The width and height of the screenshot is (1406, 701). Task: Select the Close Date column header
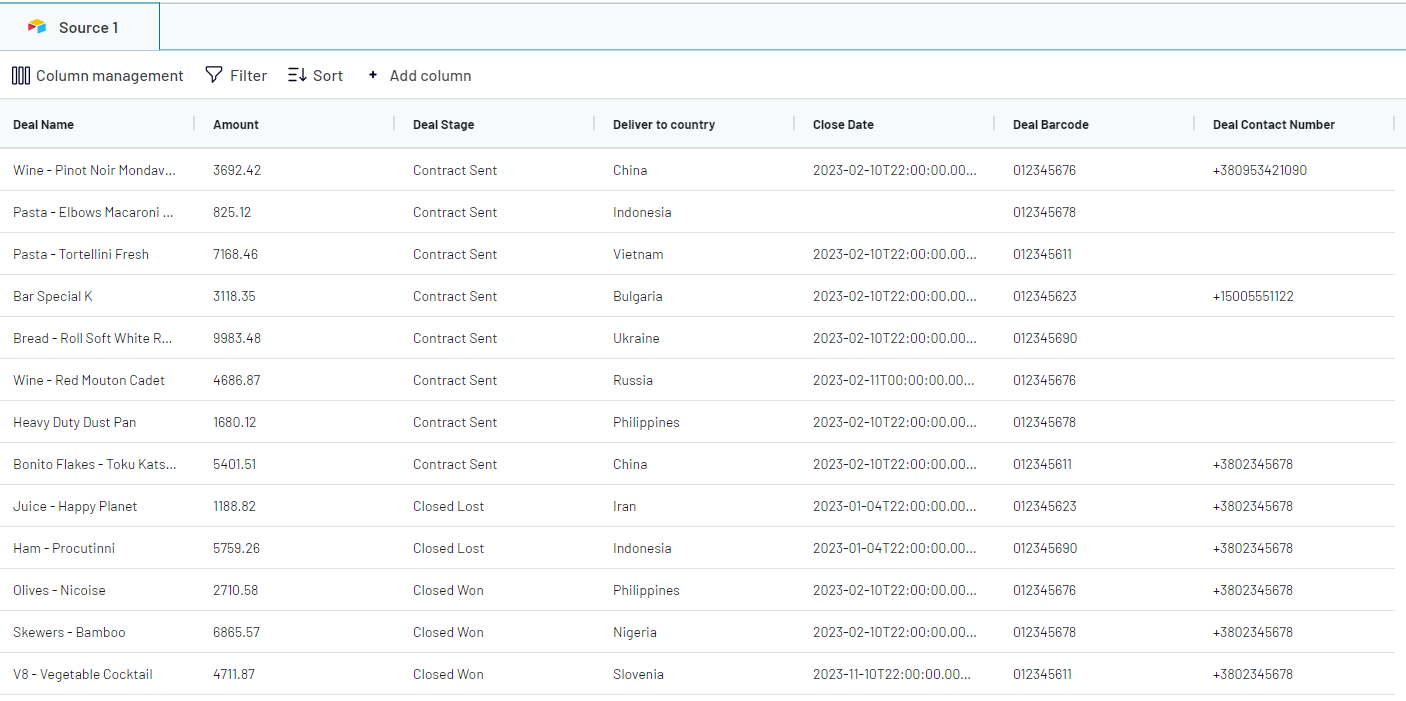coord(843,124)
